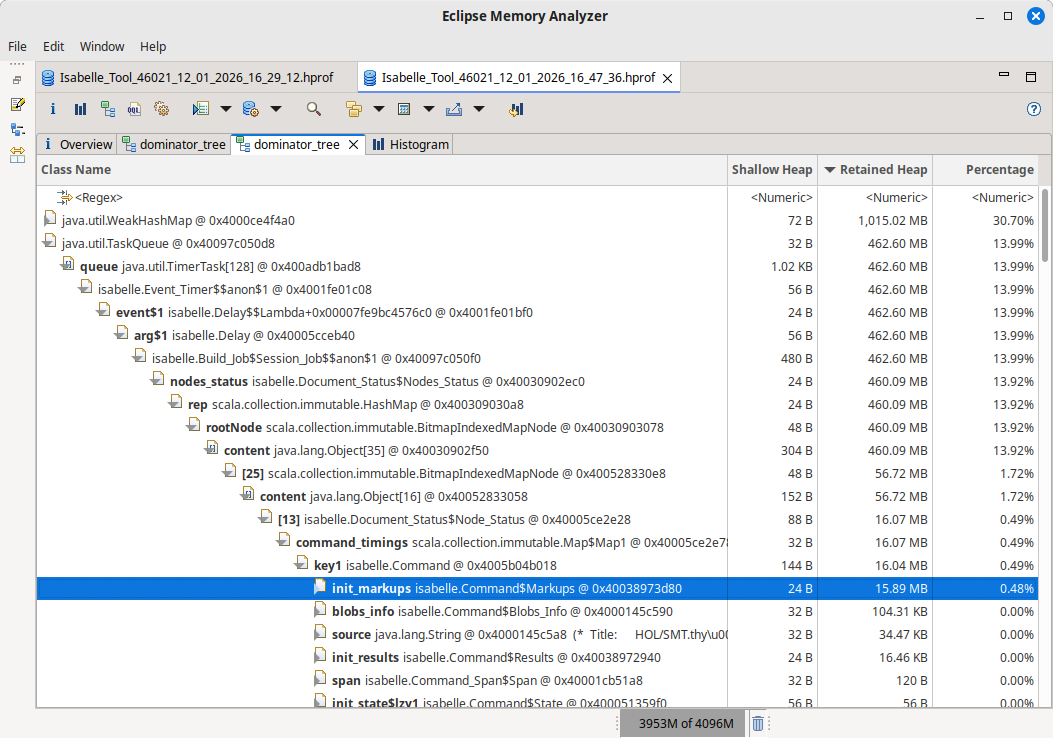
Task: Click the Compare heap dump toolbar icon
Action: [516, 109]
